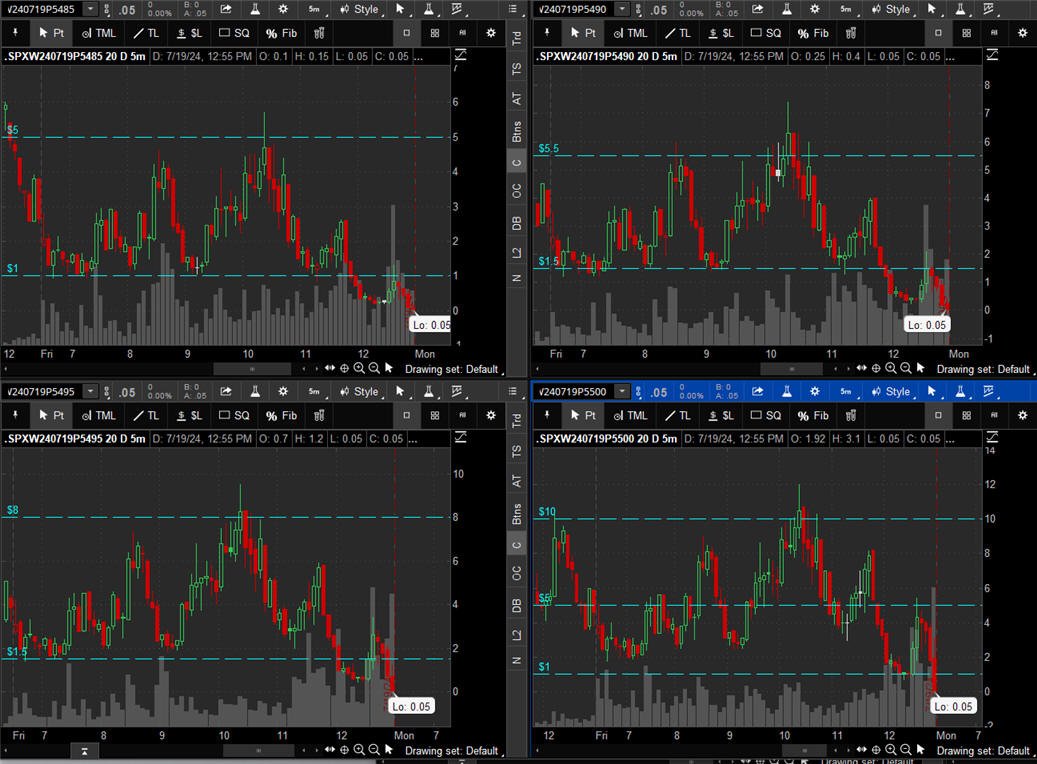1037x764 pixels.
Task: Select the TL trendline item in P5495 toolbar
Action: pos(146,415)
